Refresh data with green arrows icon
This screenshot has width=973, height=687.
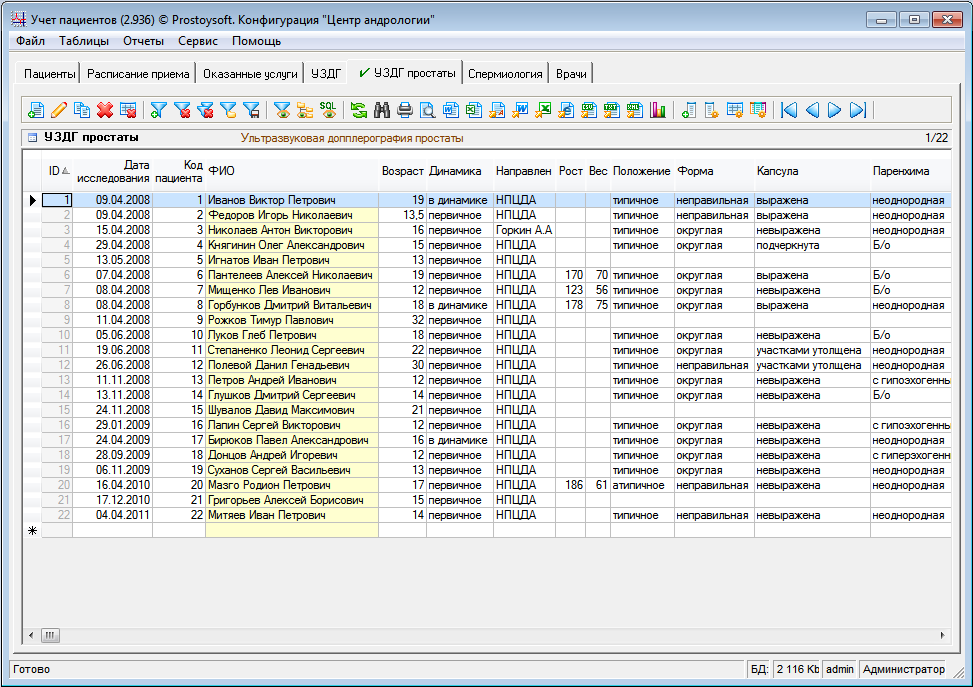358,110
